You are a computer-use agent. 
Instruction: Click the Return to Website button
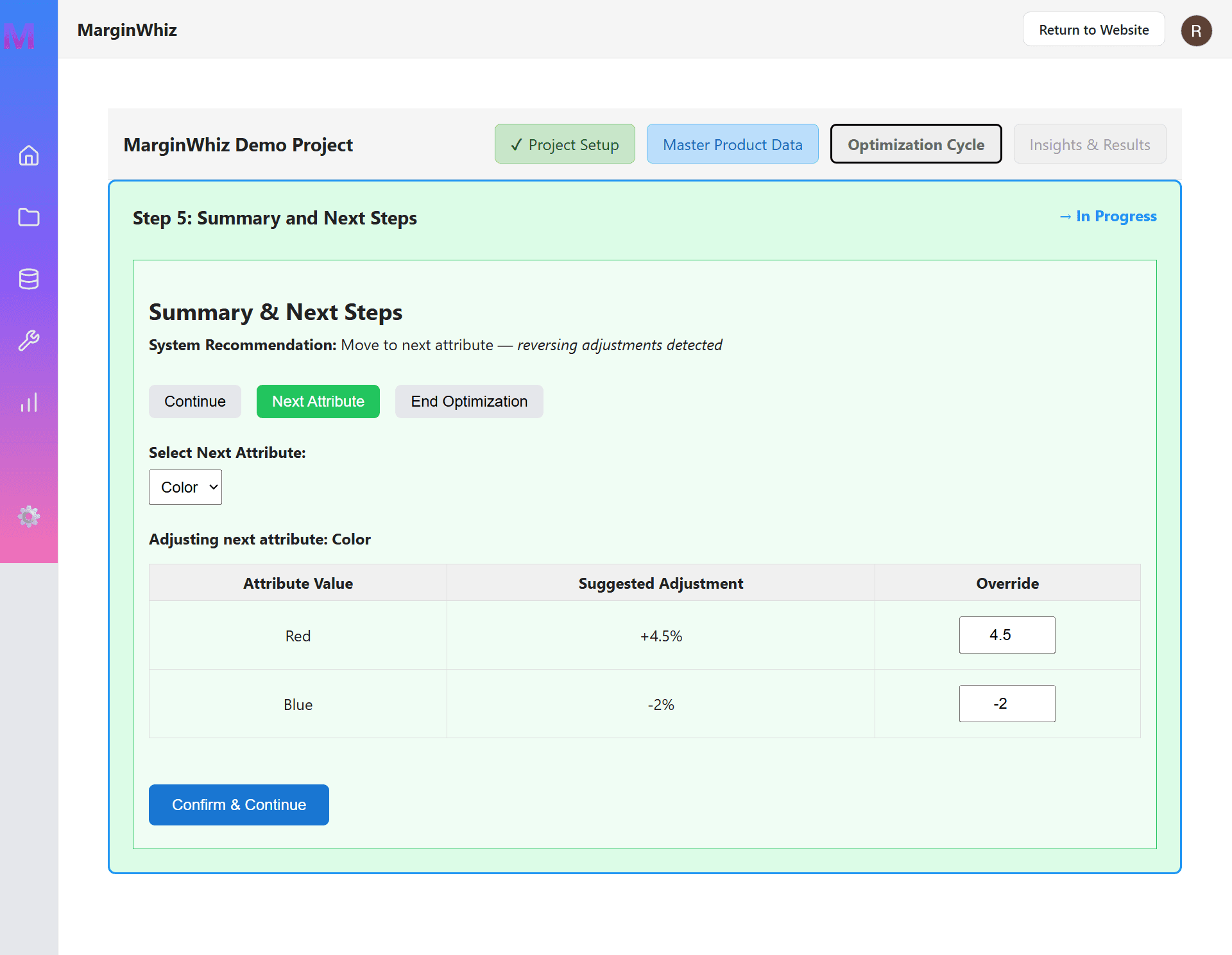click(x=1093, y=30)
